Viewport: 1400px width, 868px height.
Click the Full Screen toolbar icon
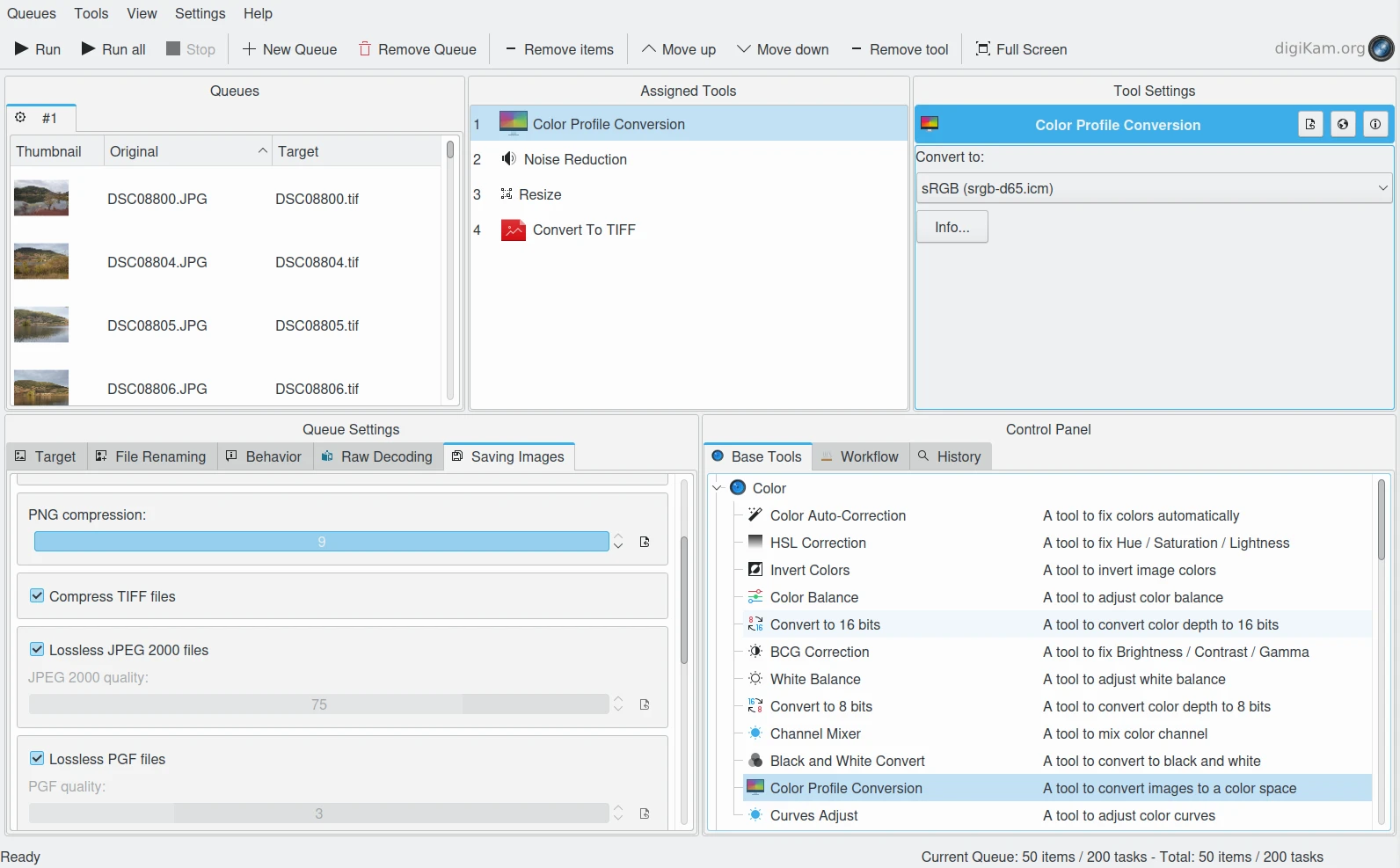click(x=983, y=49)
